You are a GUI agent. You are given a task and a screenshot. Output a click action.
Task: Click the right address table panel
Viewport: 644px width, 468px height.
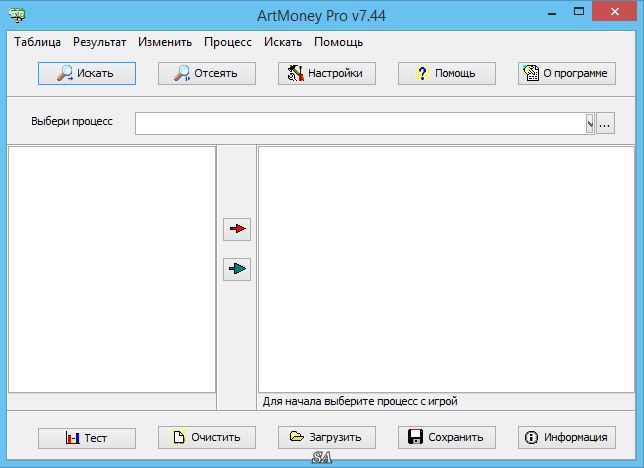(446, 269)
